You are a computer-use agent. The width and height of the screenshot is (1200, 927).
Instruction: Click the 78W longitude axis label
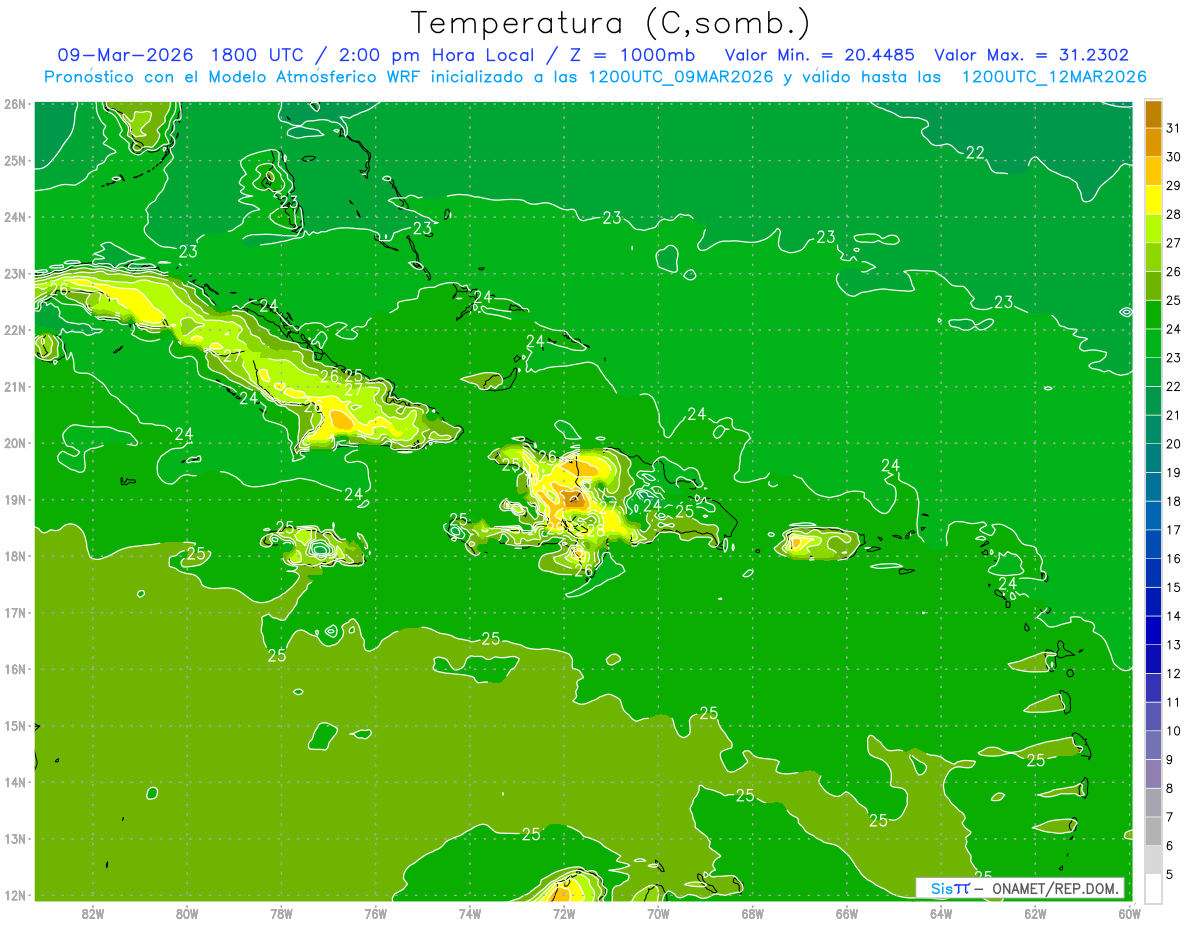coord(281,913)
